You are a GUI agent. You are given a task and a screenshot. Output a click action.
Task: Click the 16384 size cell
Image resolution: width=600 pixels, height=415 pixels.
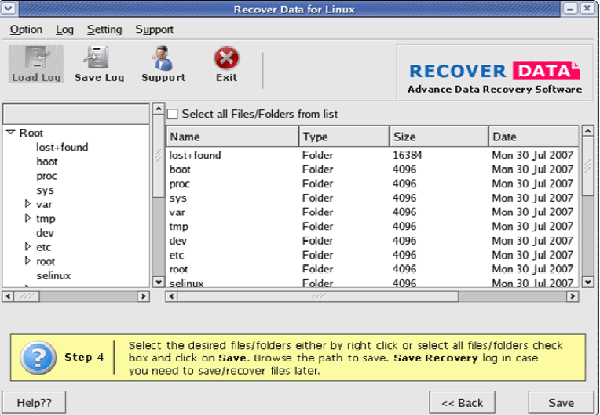point(407,155)
